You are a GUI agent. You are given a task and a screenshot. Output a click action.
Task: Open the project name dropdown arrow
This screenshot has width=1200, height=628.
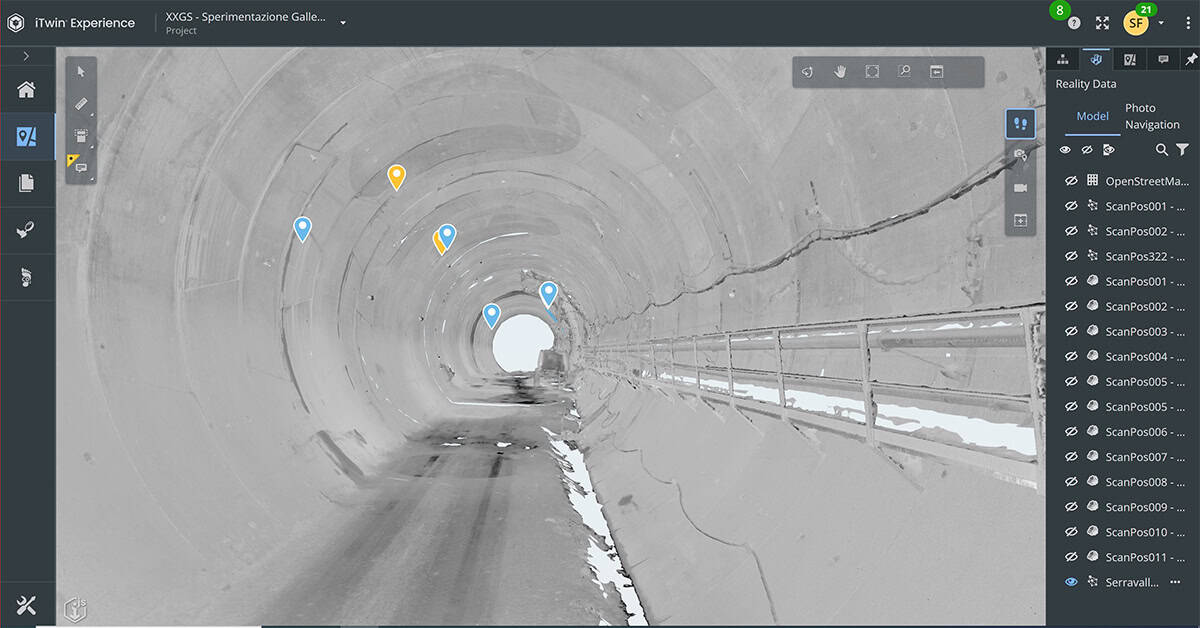pyautogui.click(x=343, y=23)
